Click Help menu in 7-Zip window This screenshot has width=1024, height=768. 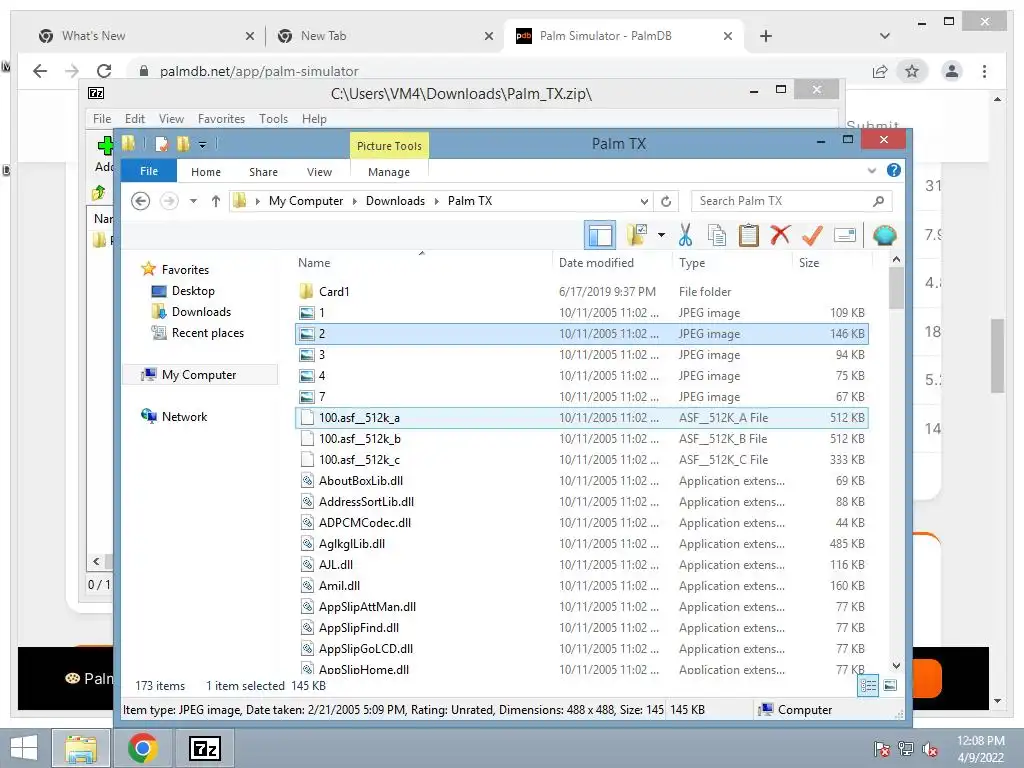314,119
